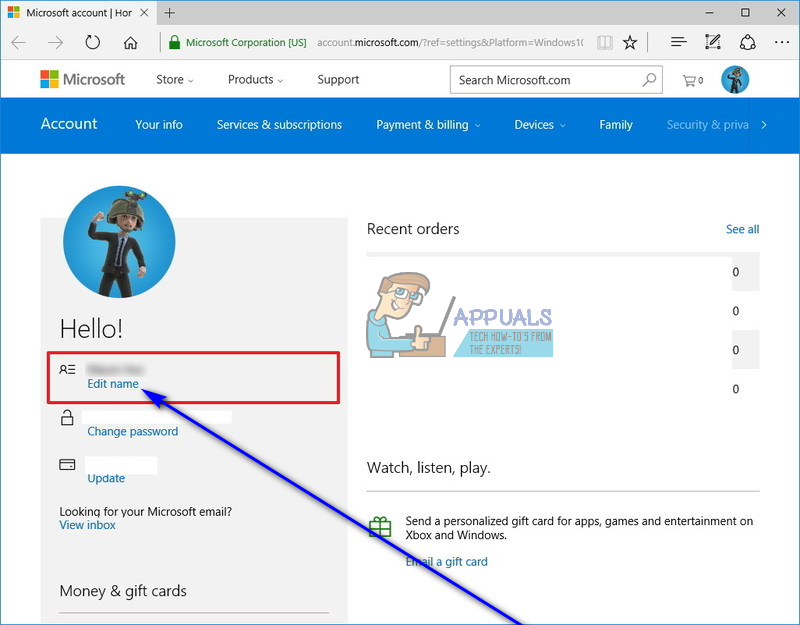800x625 pixels.
Task: Click the browser address bar URL
Action: pos(450,42)
